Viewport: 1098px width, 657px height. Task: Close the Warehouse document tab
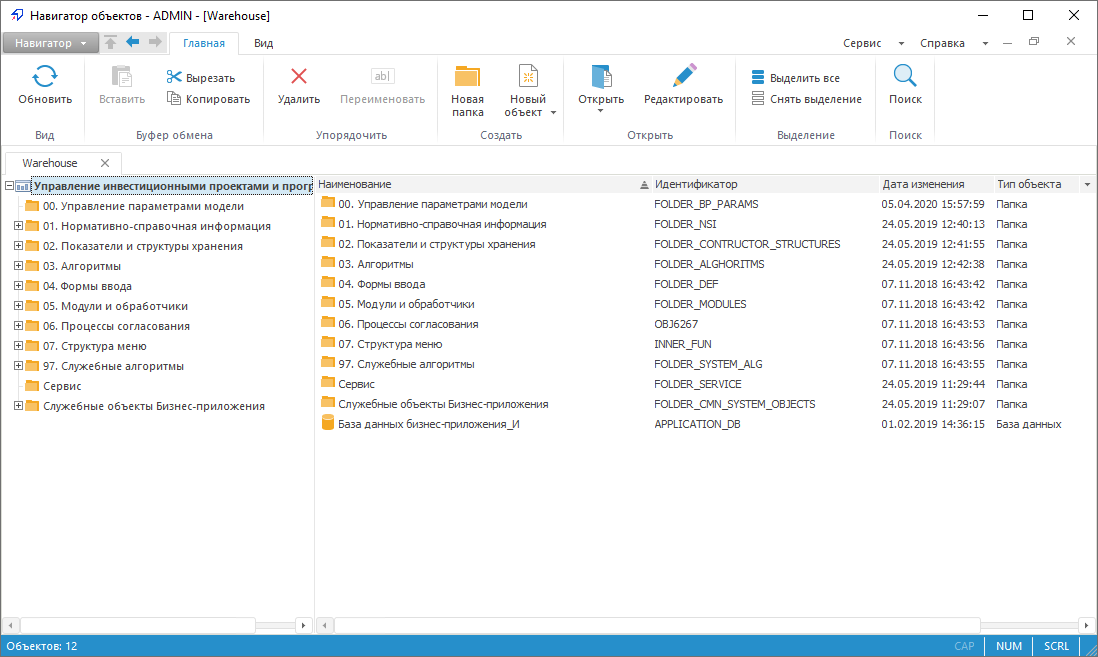tap(104, 163)
